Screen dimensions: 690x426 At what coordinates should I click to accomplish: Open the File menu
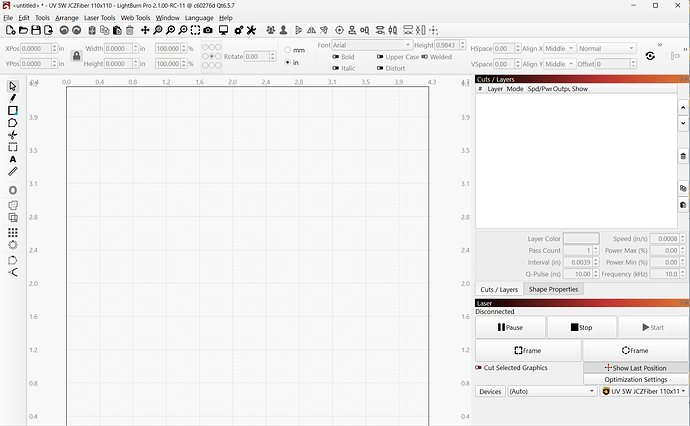[8, 18]
